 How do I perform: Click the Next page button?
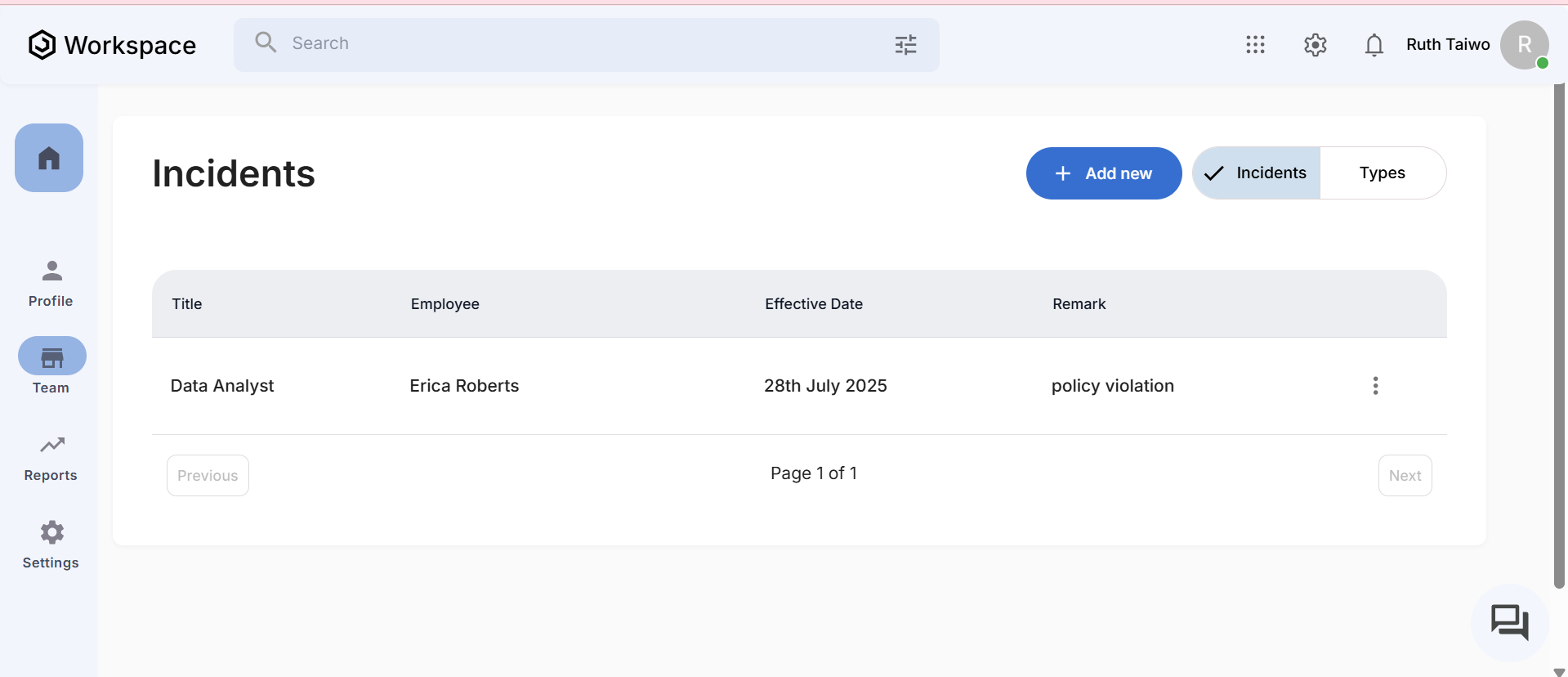tap(1405, 476)
